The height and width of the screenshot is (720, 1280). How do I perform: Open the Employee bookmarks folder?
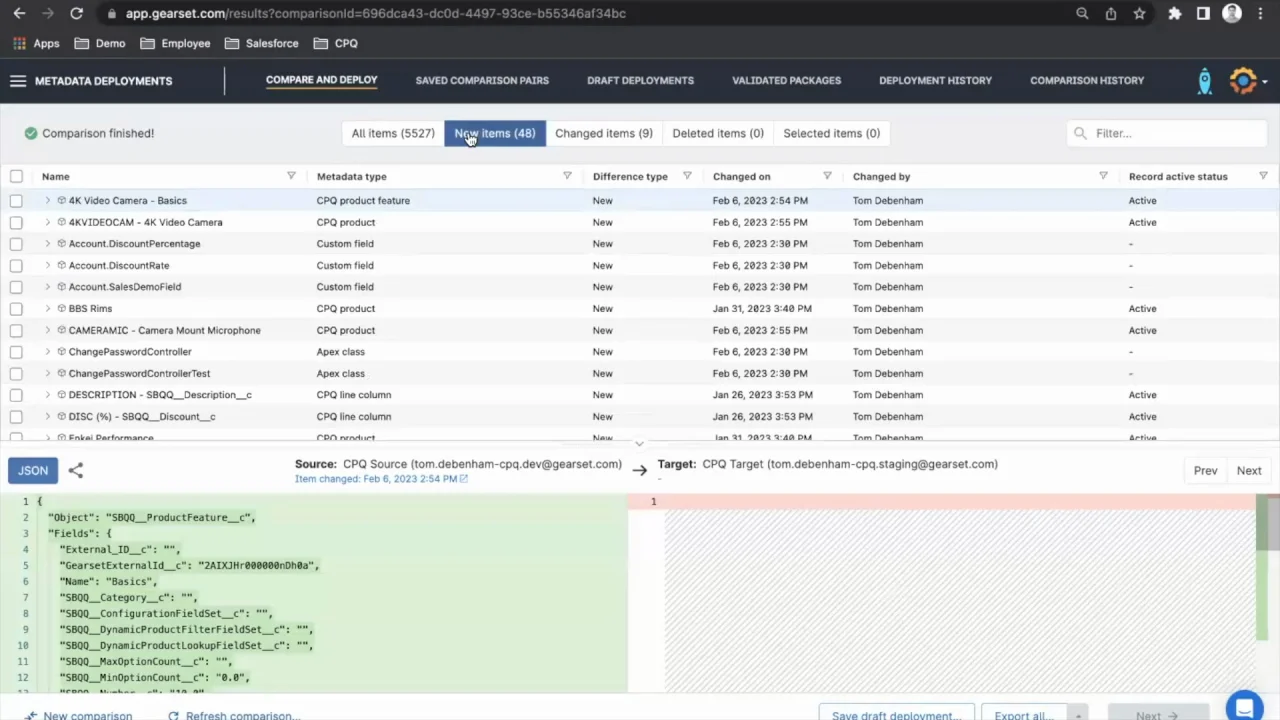click(175, 43)
